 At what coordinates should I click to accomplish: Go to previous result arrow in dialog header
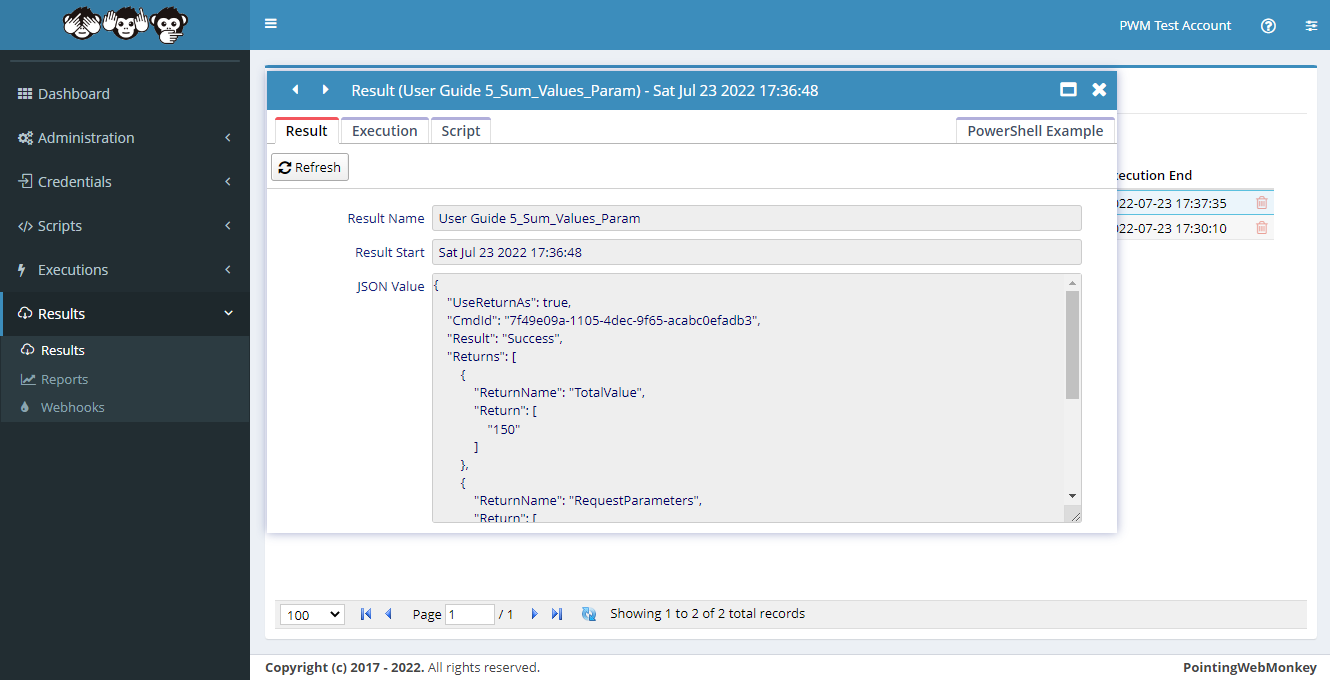[295, 90]
